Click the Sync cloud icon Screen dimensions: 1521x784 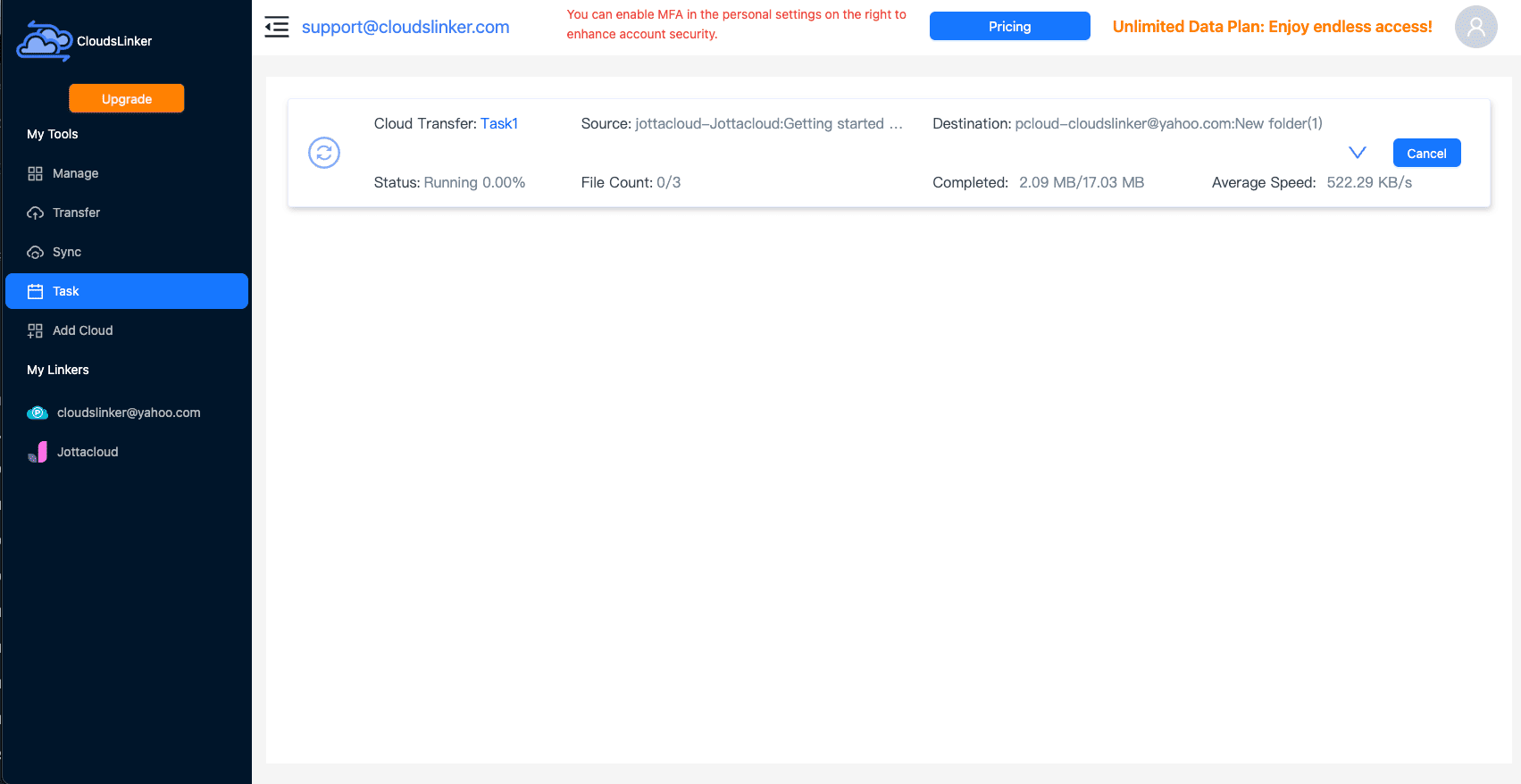pyautogui.click(x=35, y=252)
